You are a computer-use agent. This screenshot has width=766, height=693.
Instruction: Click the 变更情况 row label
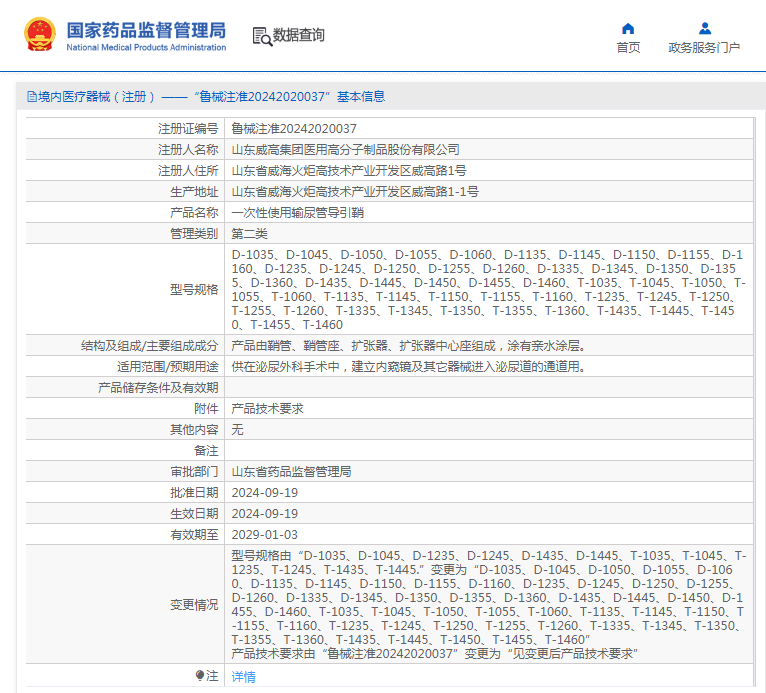[x=193, y=605]
